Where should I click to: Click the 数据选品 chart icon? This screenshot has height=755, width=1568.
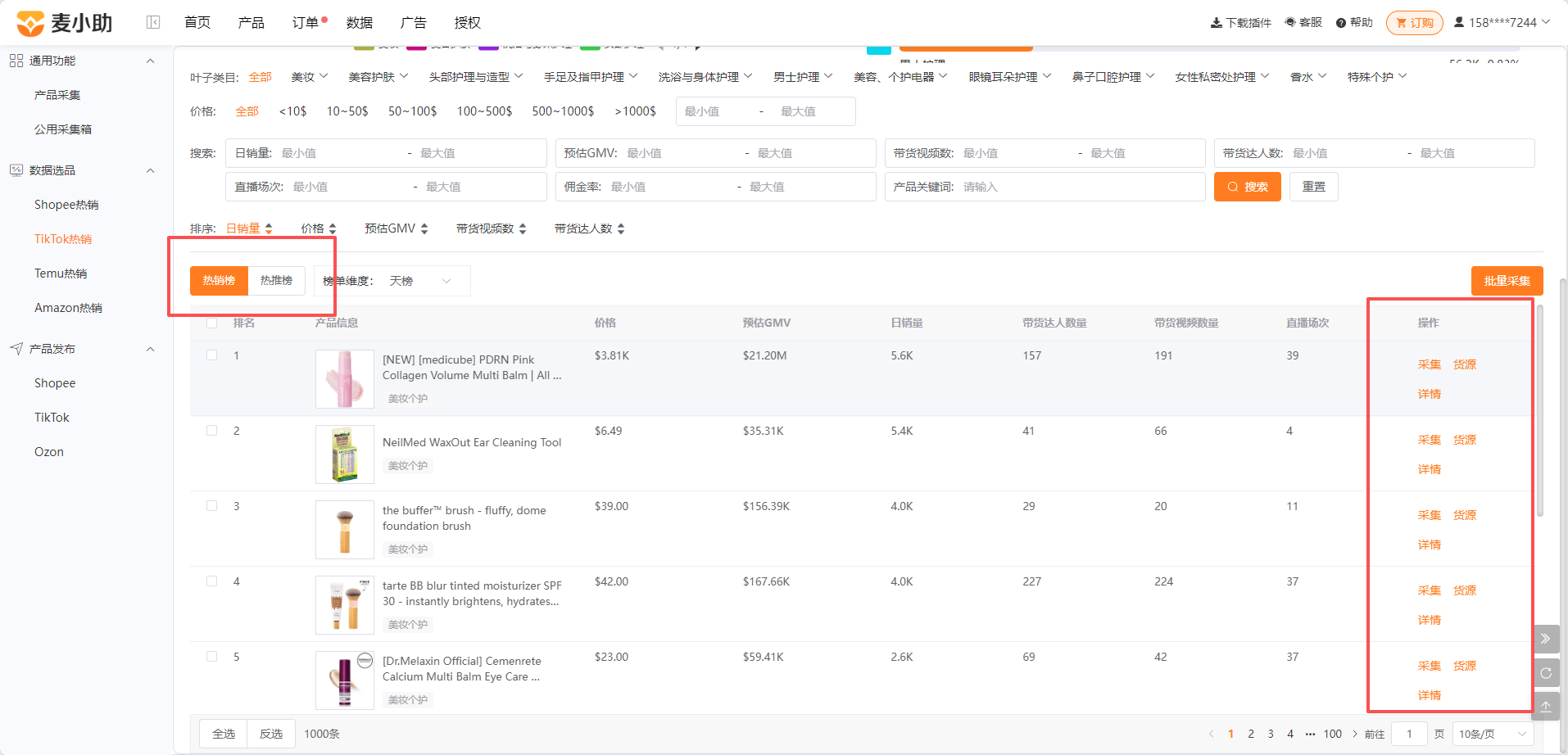pyautogui.click(x=16, y=170)
